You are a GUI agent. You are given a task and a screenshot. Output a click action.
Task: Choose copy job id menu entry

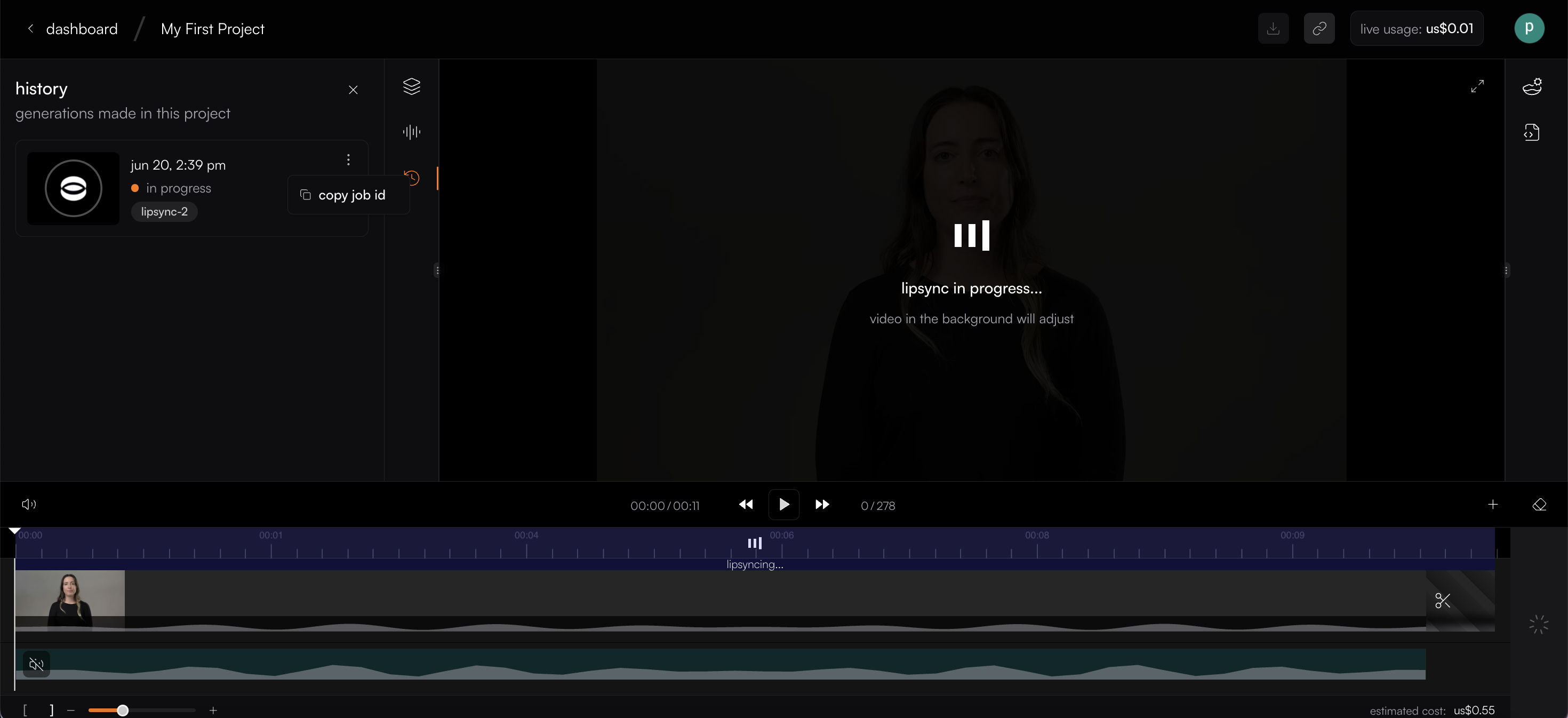348,195
